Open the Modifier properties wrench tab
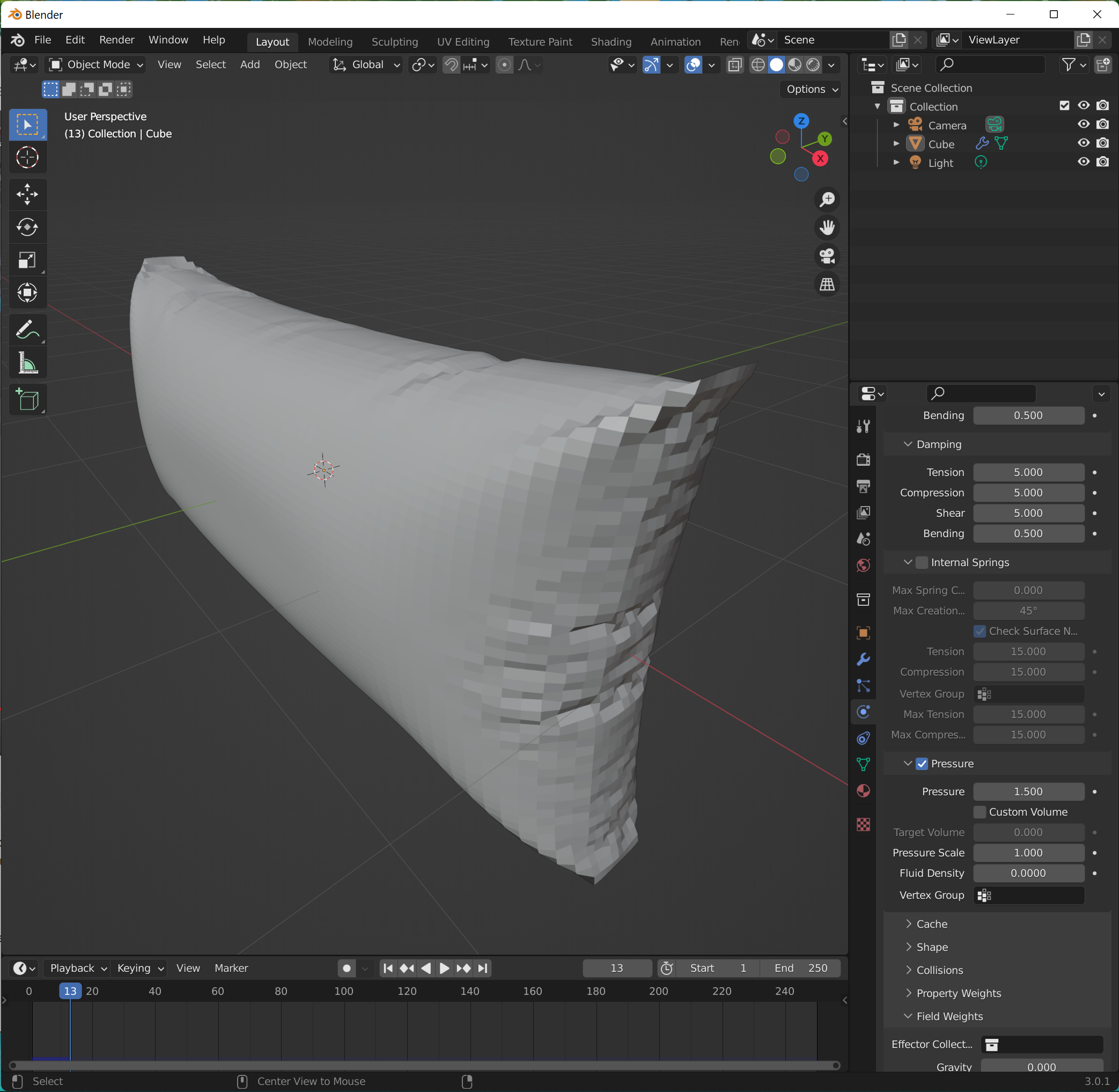Screen dimensions: 1119x1092 [863, 659]
